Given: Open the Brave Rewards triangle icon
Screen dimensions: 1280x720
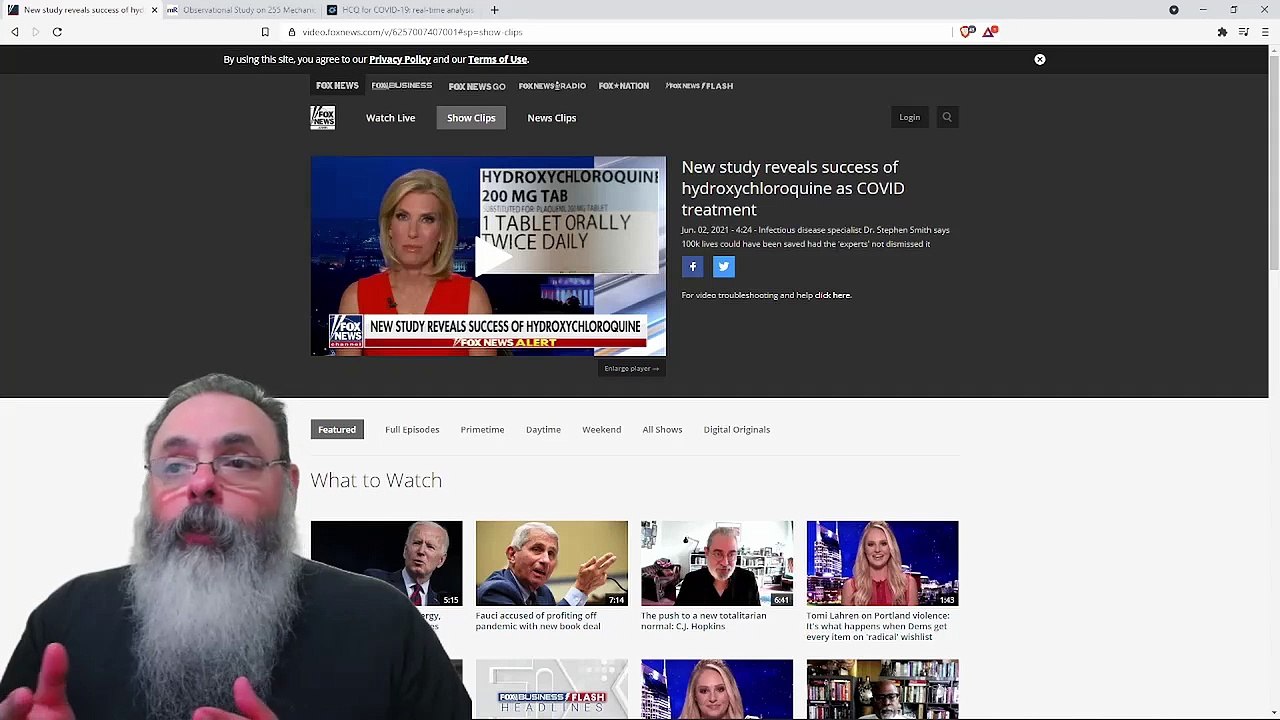Looking at the screenshot, I should pos(989,32).
